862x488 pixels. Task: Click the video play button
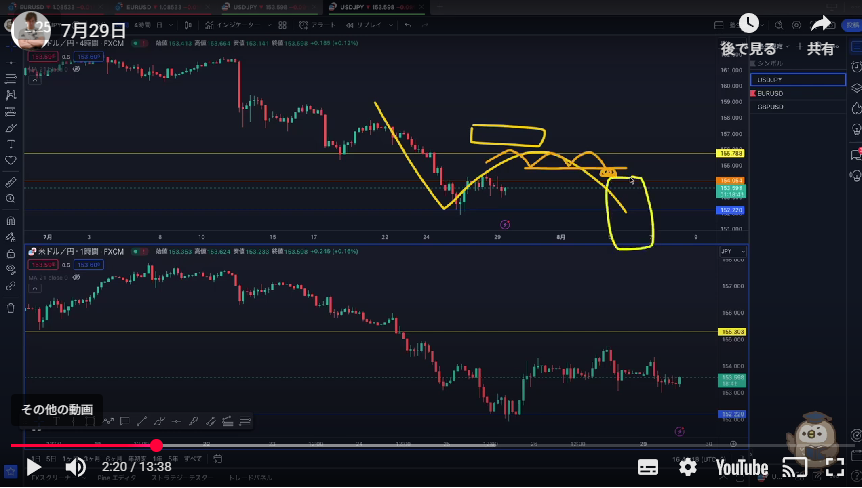pyautogui.click(x=33, y=467)
